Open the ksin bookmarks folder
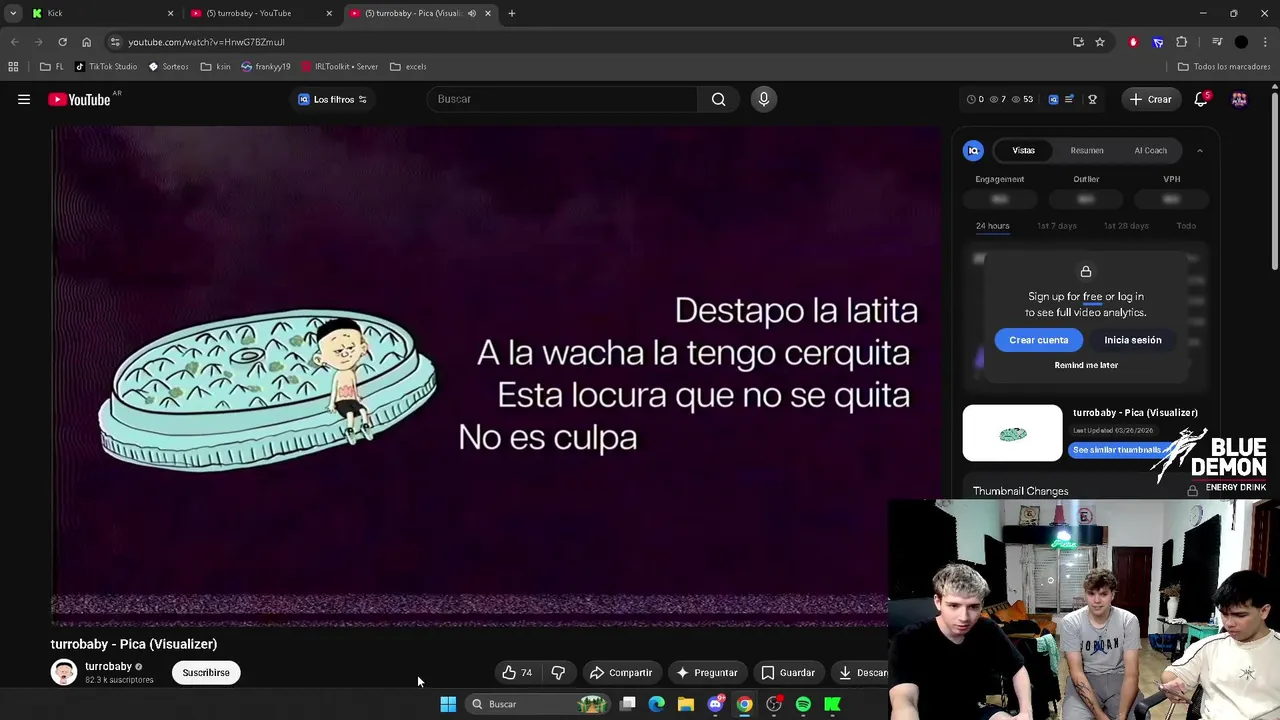1280x720 pixels. pyautogui.click(x=215, y=67)
